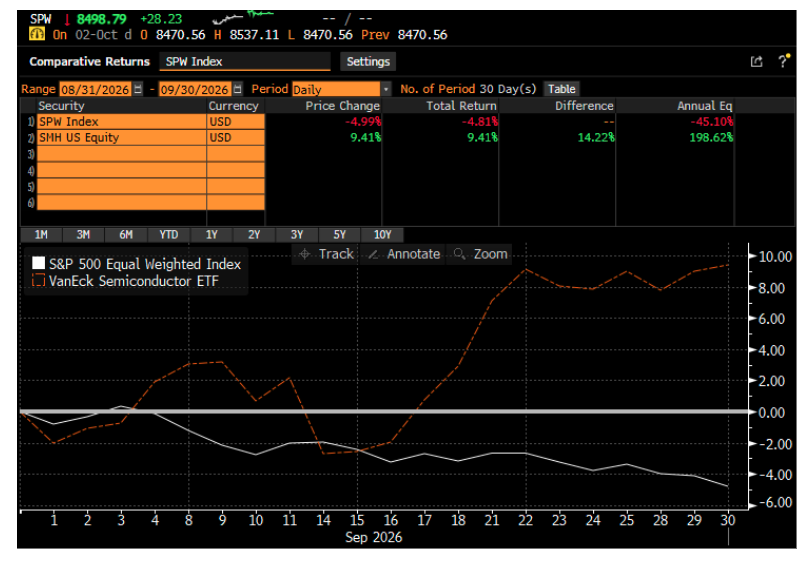The width and height of the screenshot is (811, 562).
Task: Select the 6M range tab
Action: point(126,235)
